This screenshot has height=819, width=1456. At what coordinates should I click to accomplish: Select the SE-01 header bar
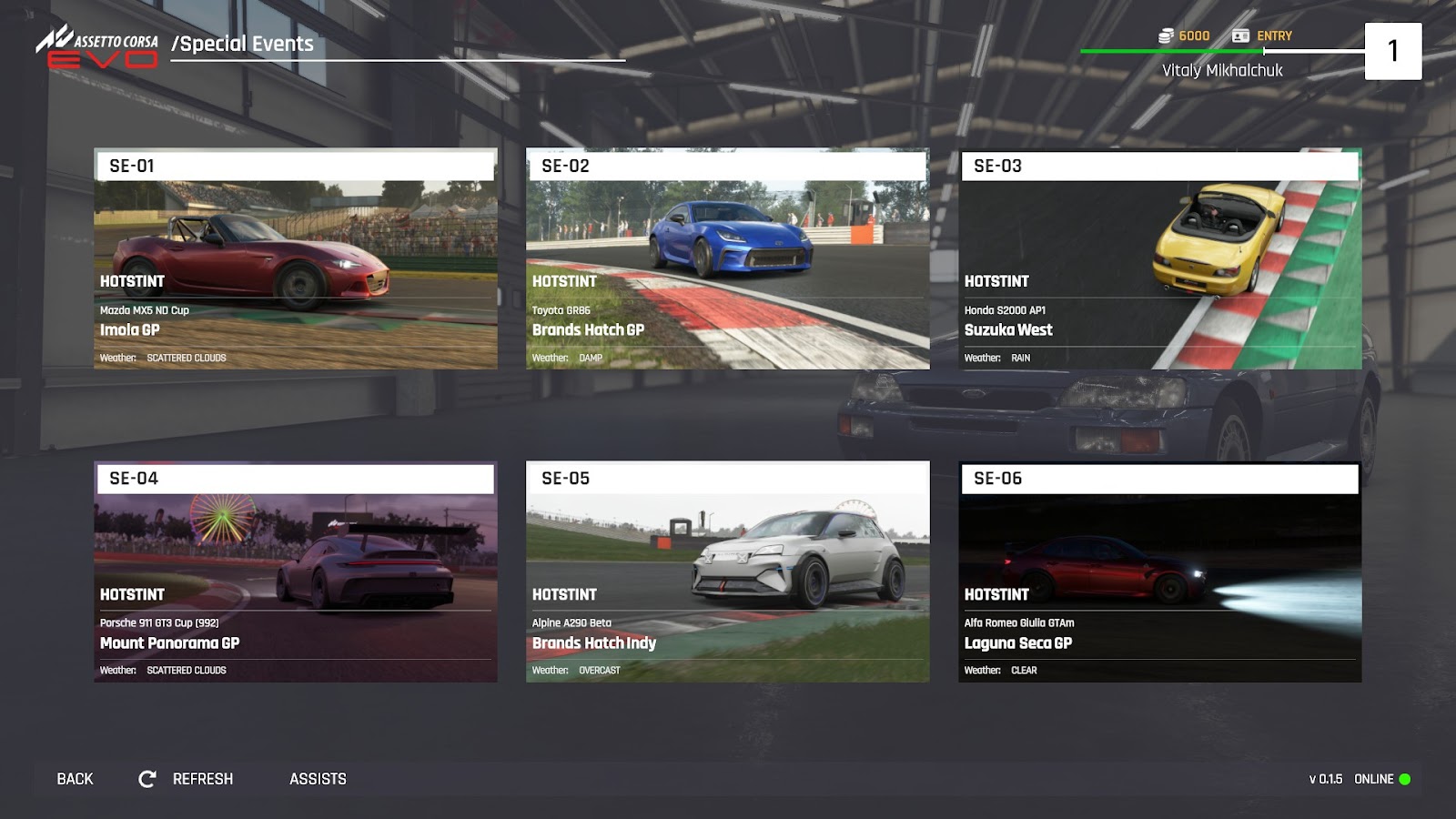(x=296, y=166)
